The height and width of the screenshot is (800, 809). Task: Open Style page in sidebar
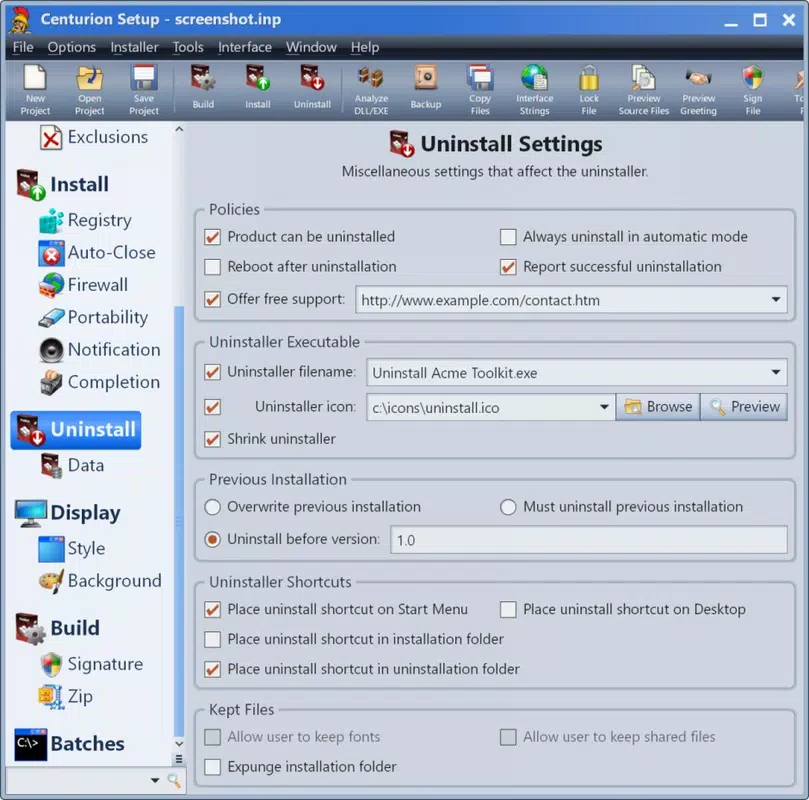click(72, 549)
